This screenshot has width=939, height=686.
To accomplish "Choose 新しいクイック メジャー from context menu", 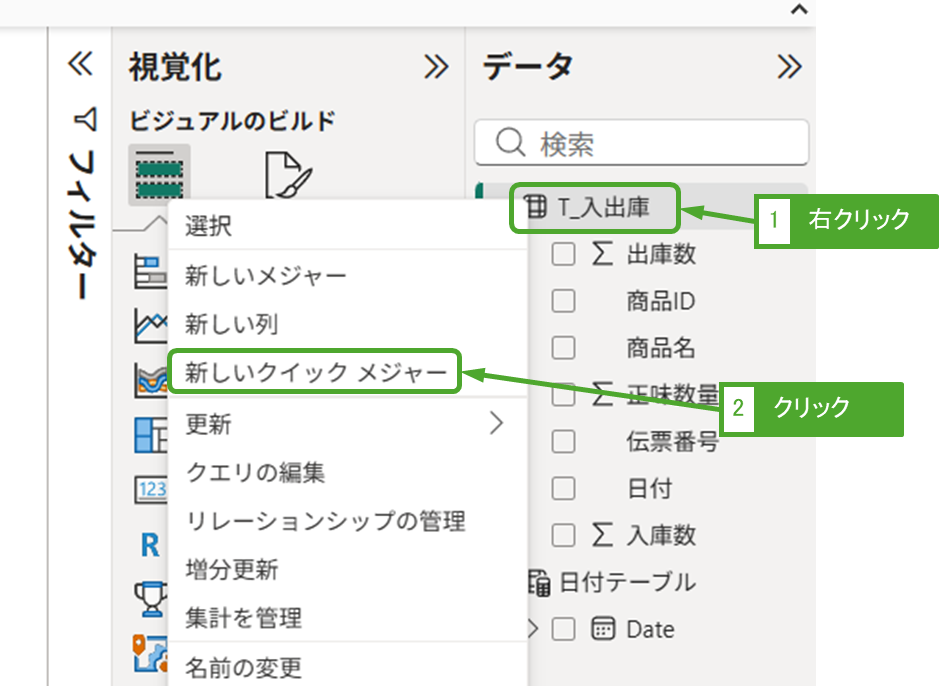I will coord(315,373).
